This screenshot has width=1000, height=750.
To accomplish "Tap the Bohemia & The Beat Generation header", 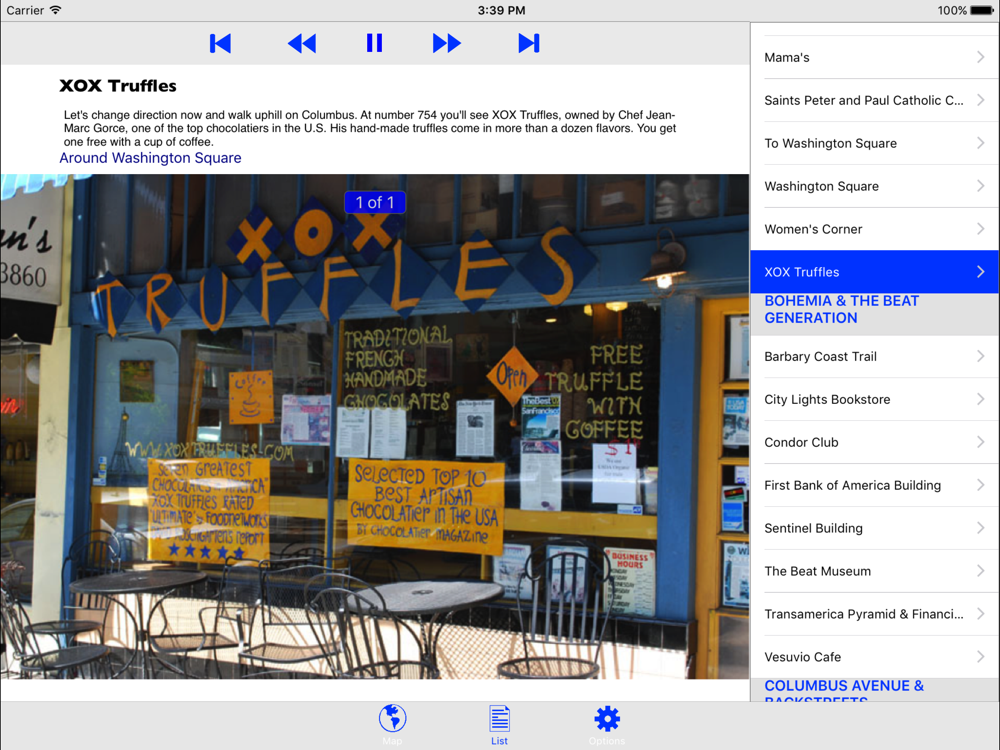I will point(875,314).
